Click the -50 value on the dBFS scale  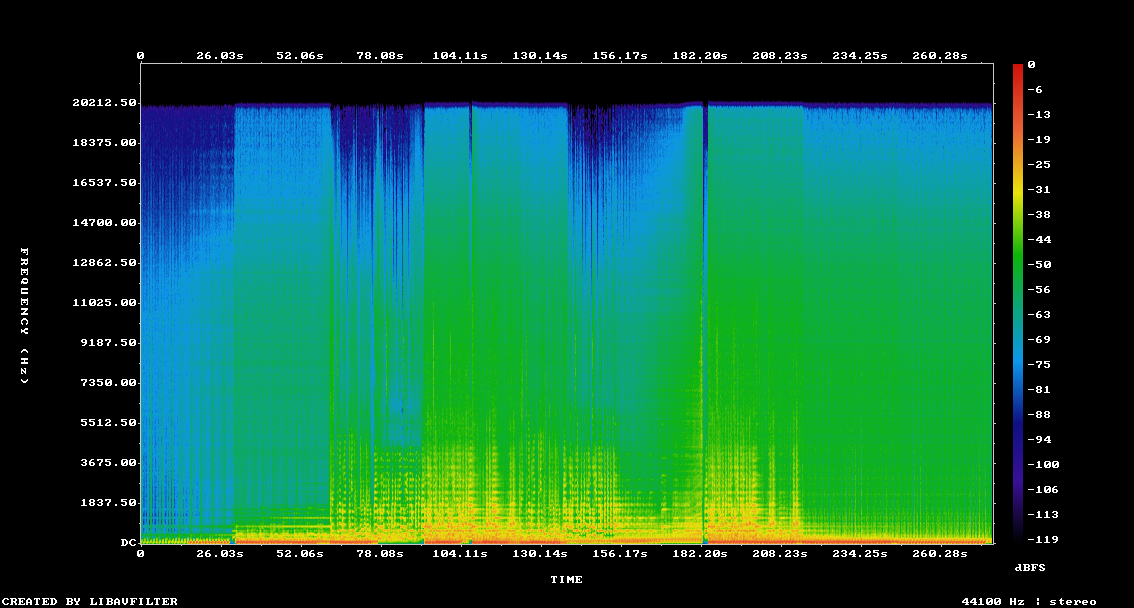(1038, 264)
